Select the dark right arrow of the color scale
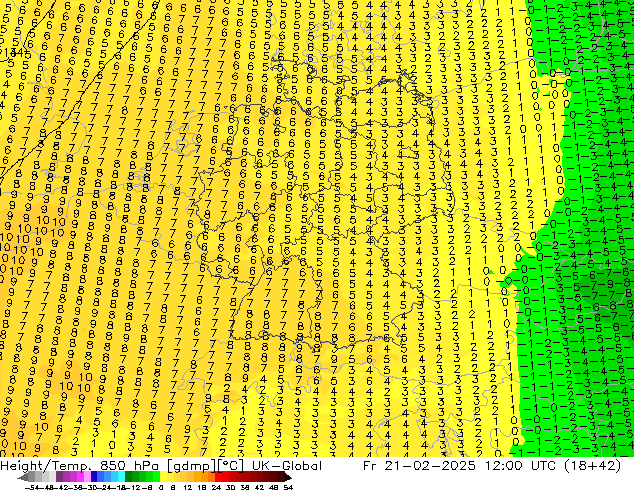The height and width of the screenshot is (490, 634). click(x=288, y=477)
